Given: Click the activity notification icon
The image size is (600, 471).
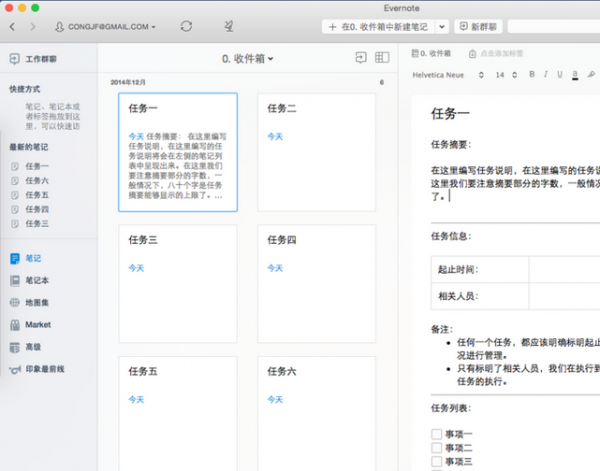Looking at the screenshot, I should pyautogui.click(x=230, y=25).
